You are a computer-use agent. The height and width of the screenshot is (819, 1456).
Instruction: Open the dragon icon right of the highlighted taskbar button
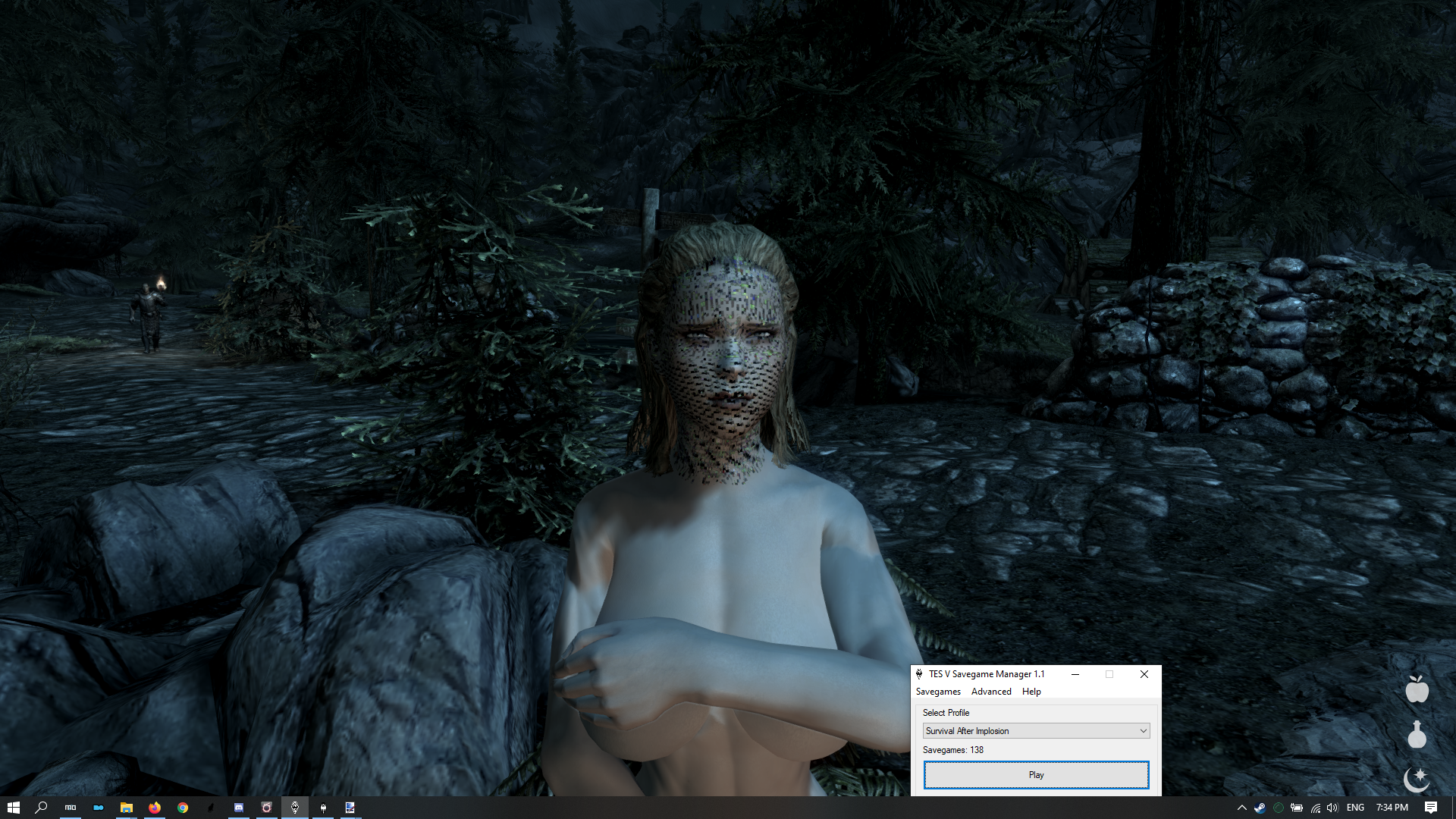(323, 808)
